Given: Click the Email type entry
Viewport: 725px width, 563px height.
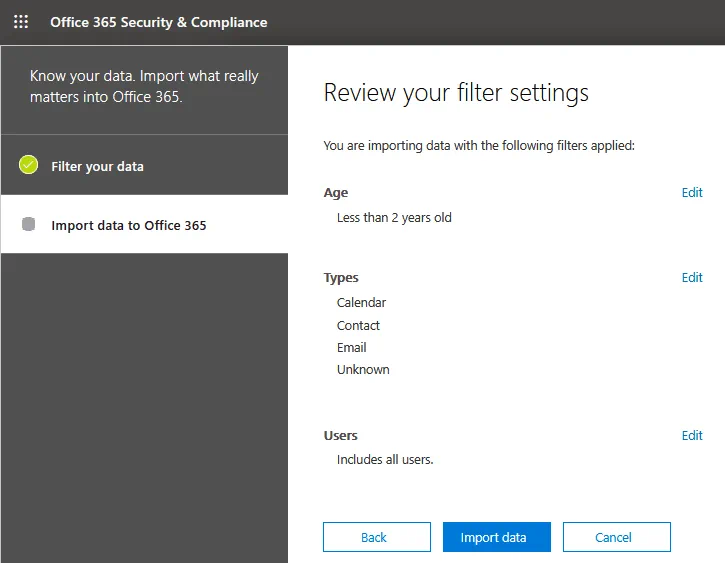Looking at the screenshot, I should pyautogui.click(x=351, y=347).
